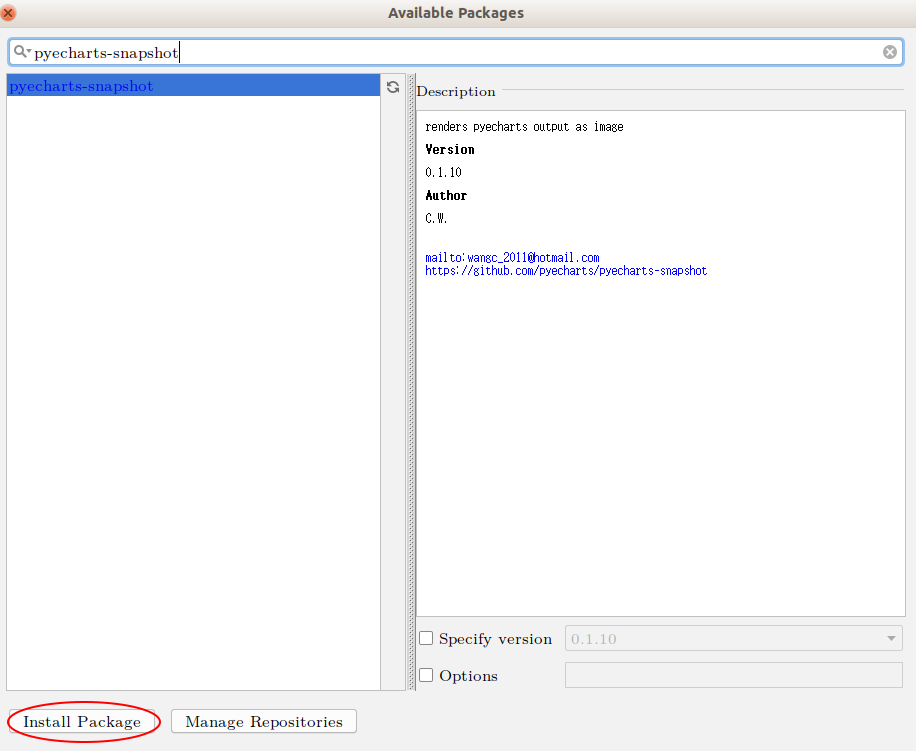
Task: Toggle the Options checkbox
Action: point(426,676)
